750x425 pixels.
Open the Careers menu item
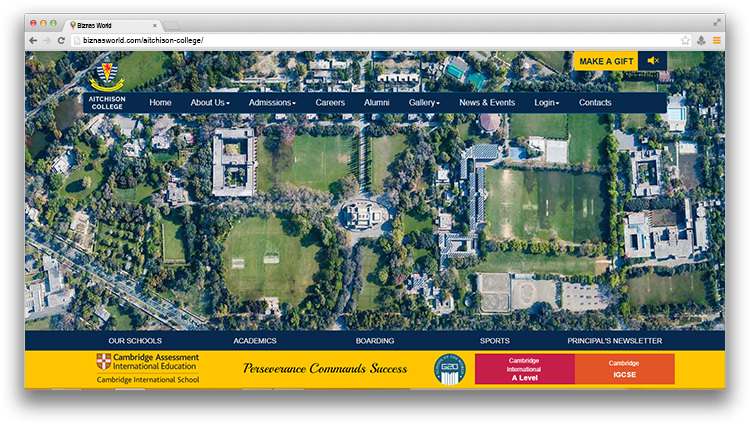coord(330,102)
